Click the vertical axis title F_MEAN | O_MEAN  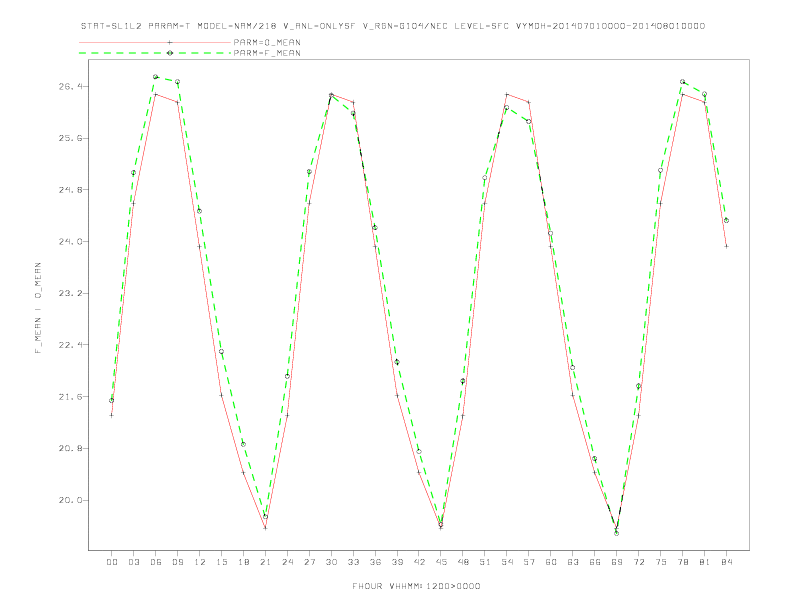coord(38,308)
